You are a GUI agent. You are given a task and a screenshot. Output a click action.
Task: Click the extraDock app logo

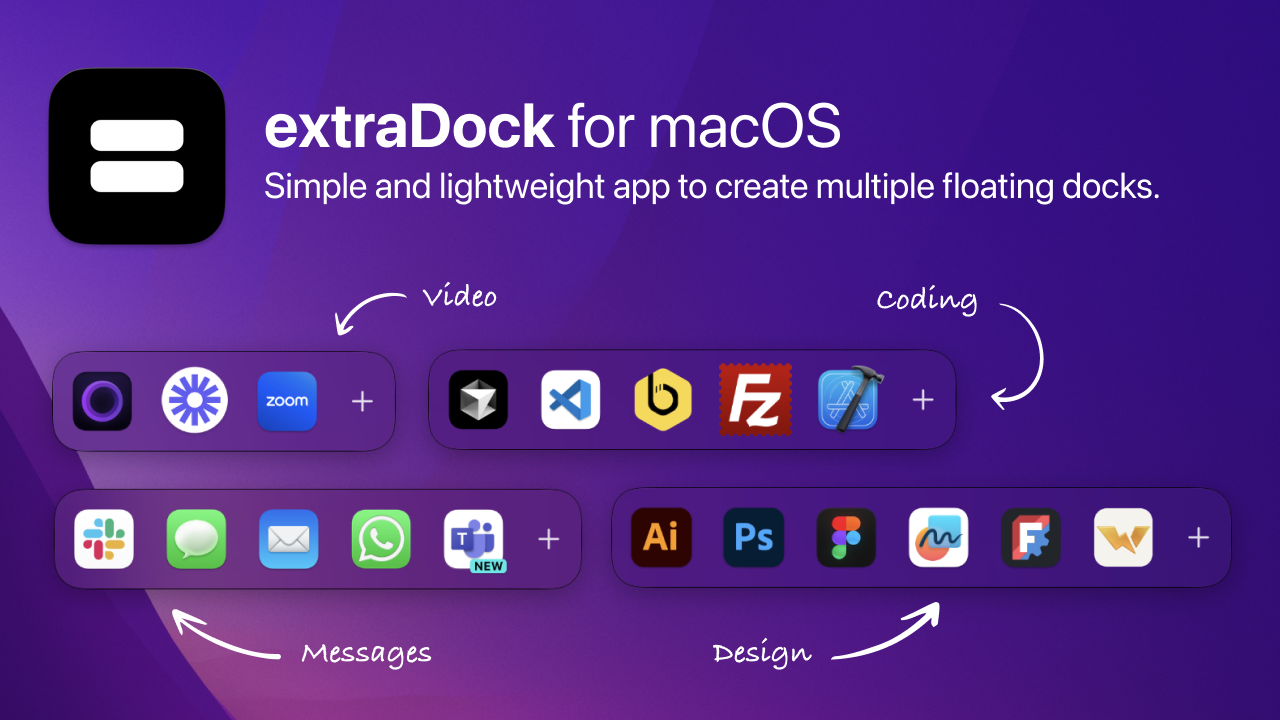pyautogui.click(x=137, y=155)
